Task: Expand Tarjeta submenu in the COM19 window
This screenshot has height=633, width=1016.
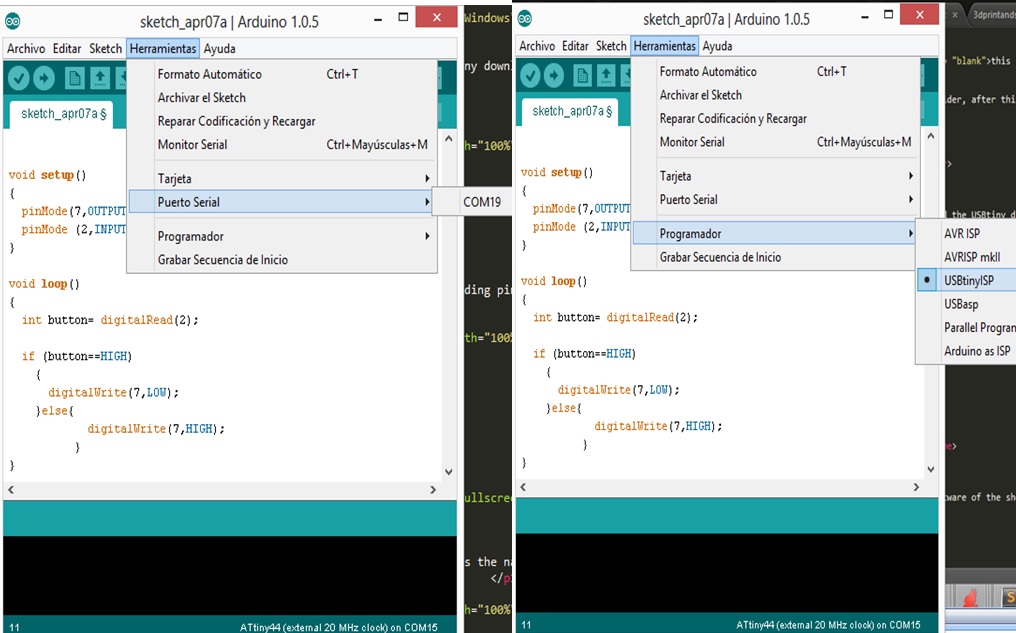Action: (x=283, y=179)
